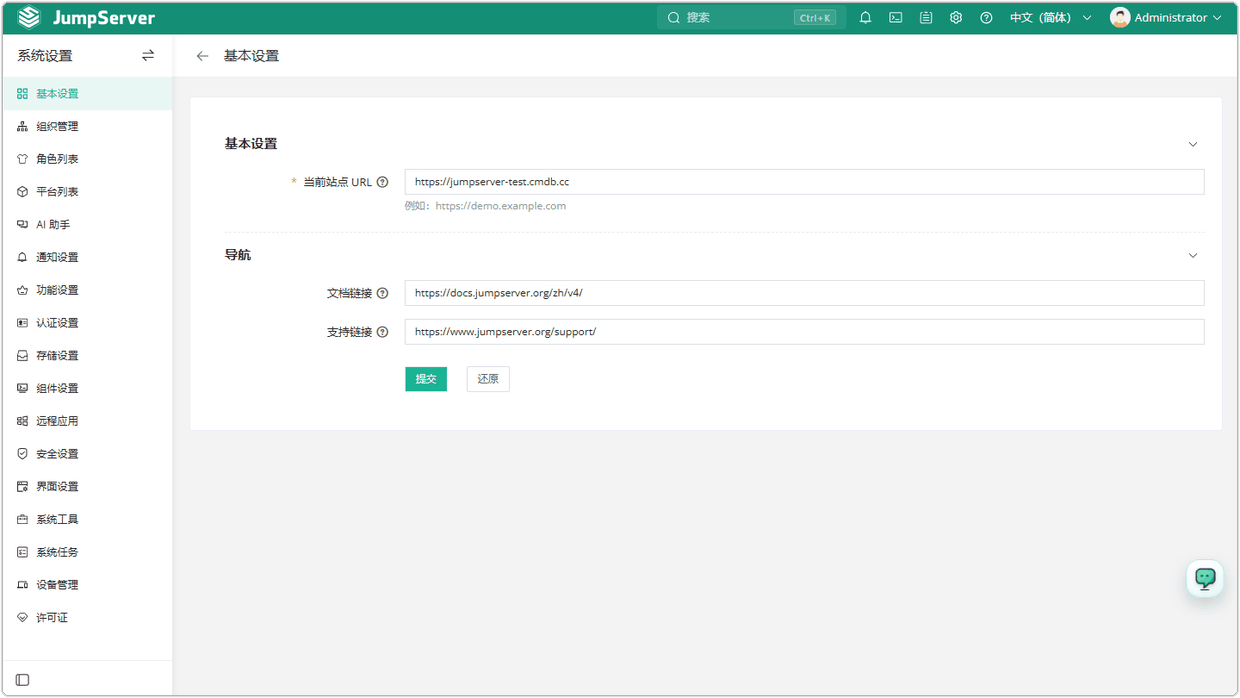Open the Administrator account dropdown
The width and height of the screenshot is (1240, 698).
click(x=1166, y=18)
